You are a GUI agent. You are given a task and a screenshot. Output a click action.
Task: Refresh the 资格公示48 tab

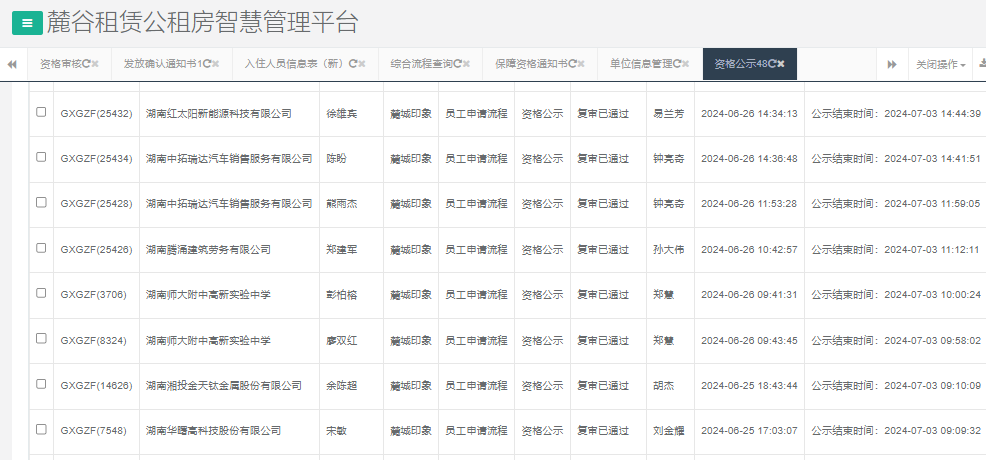click(772, 63)
